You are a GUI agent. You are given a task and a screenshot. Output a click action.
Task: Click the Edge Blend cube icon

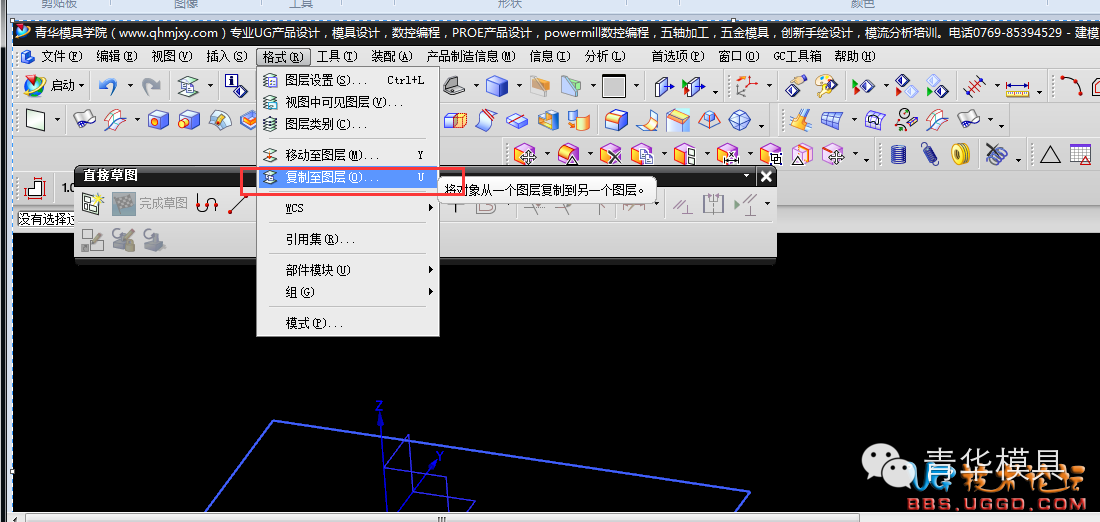(x=617, y=120)
